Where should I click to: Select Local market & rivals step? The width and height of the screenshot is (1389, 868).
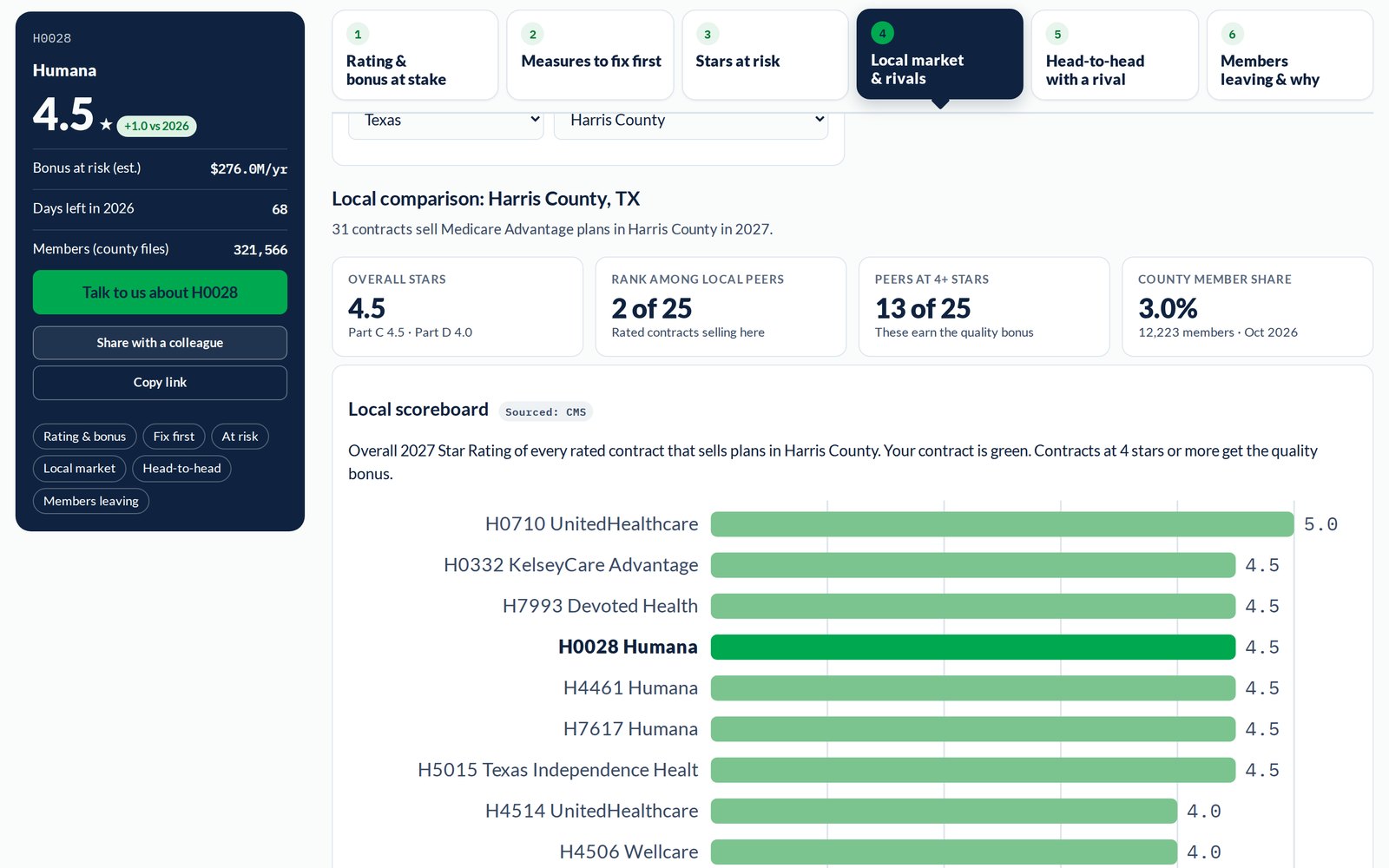pyautogui.click(x=940, y=54)
